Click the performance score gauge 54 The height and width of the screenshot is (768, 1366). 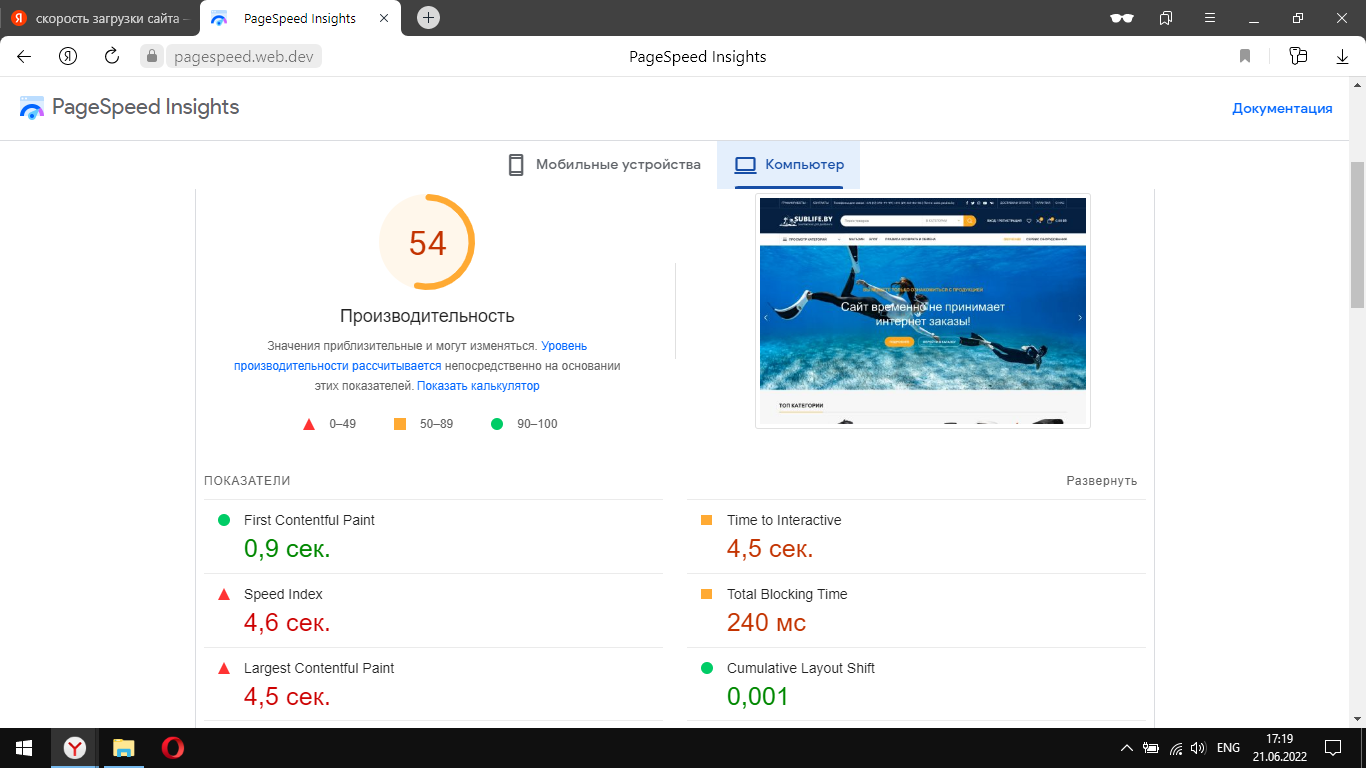coord(427,243)
